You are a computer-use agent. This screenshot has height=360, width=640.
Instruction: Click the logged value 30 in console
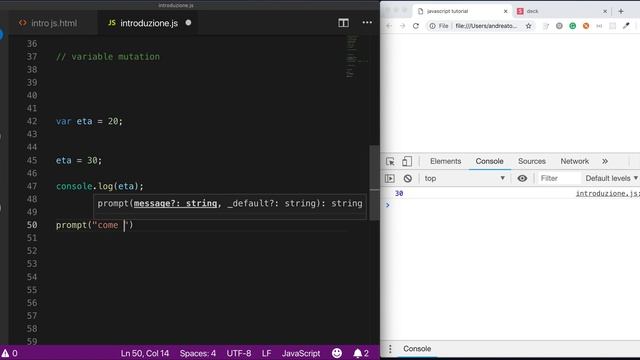(x=399, y=193)
